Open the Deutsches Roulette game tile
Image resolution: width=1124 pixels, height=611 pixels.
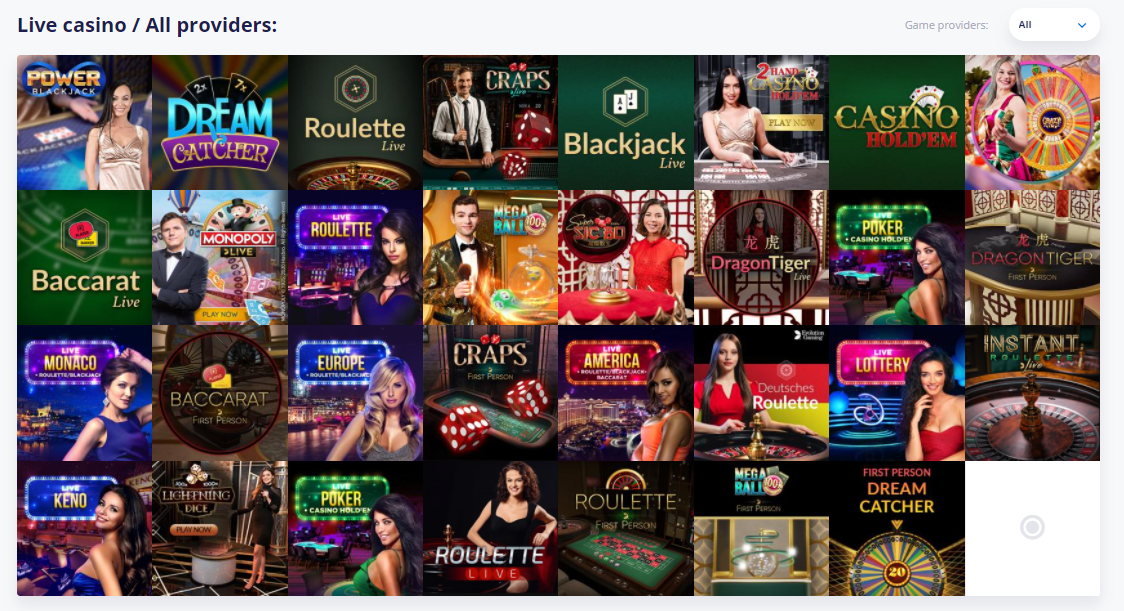coord(761,393)
